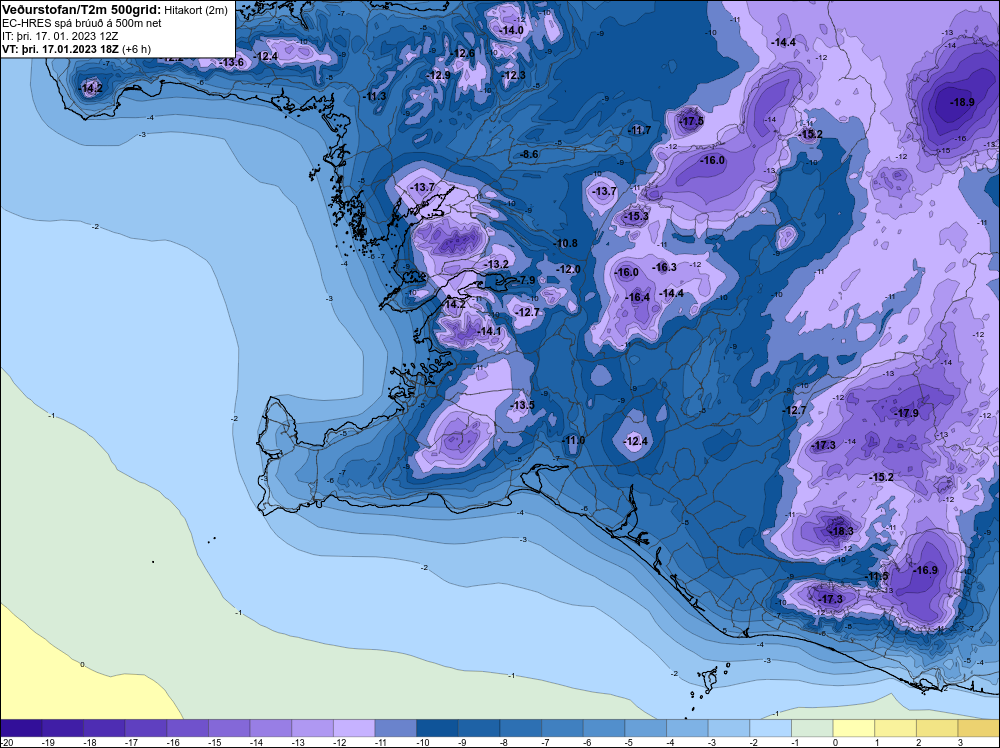Screen dimensions: 1000x748
Task: Click the 0 label on the color legend
Action: [835, 742]
